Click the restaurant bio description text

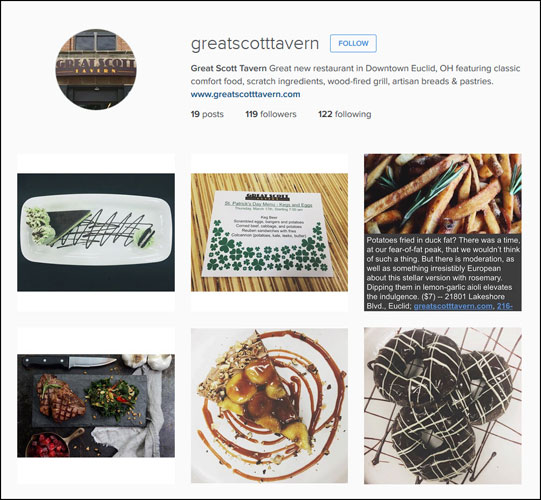click(355, 75)
